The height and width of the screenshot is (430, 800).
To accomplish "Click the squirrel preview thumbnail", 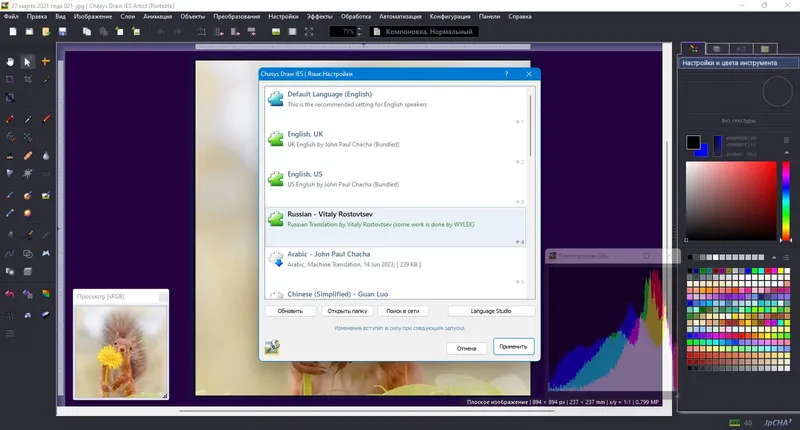I will point(121,352).
